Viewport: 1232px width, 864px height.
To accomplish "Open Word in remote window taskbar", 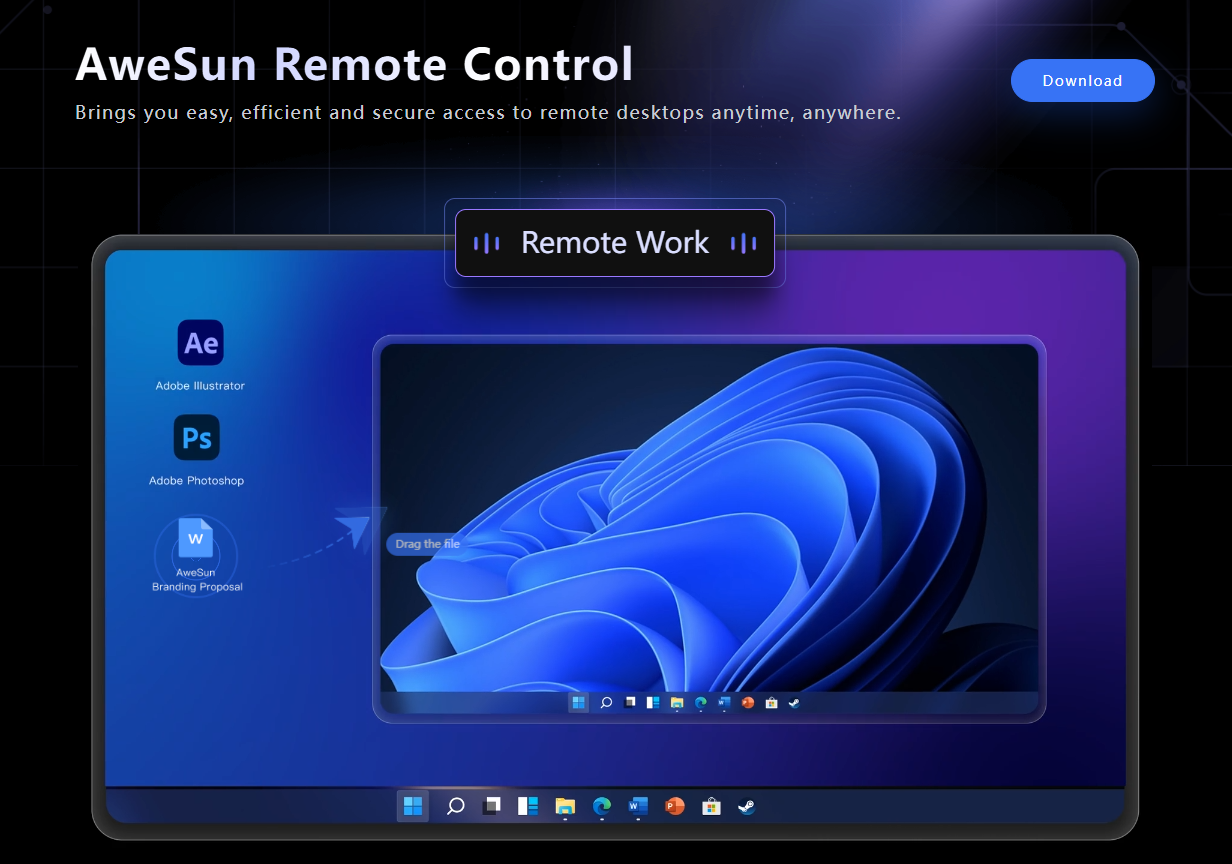I will [724, 703].
